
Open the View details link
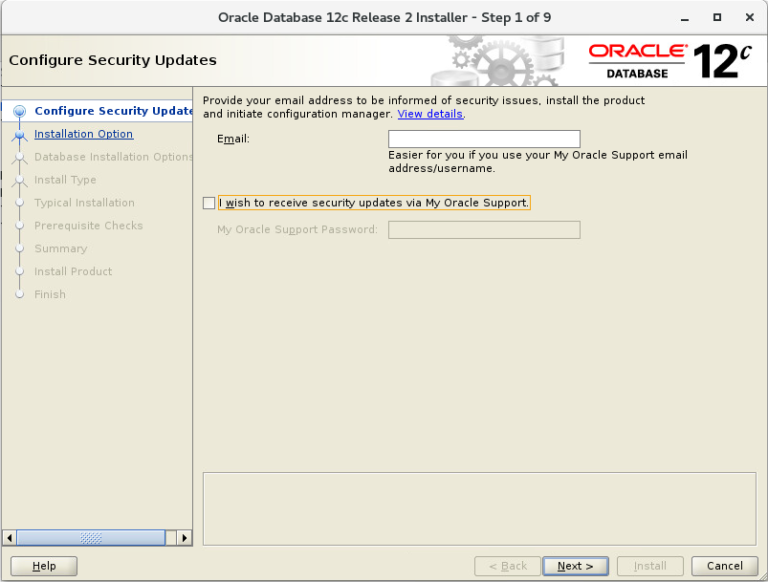point(430,114)
